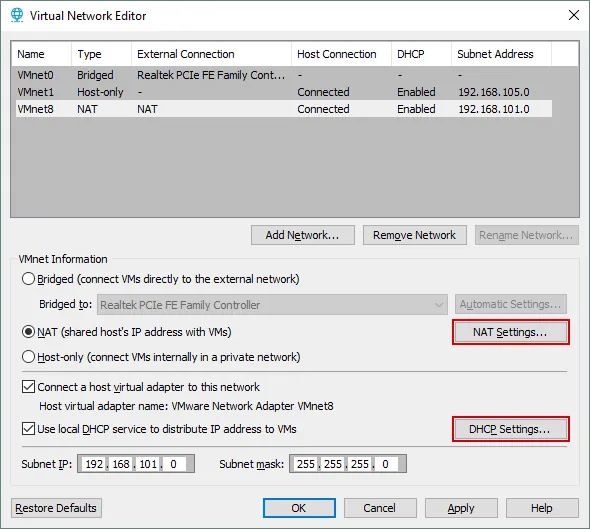Click the first octet 192 of Subnet IP
590x529 pixels.
tap(94, 464)
